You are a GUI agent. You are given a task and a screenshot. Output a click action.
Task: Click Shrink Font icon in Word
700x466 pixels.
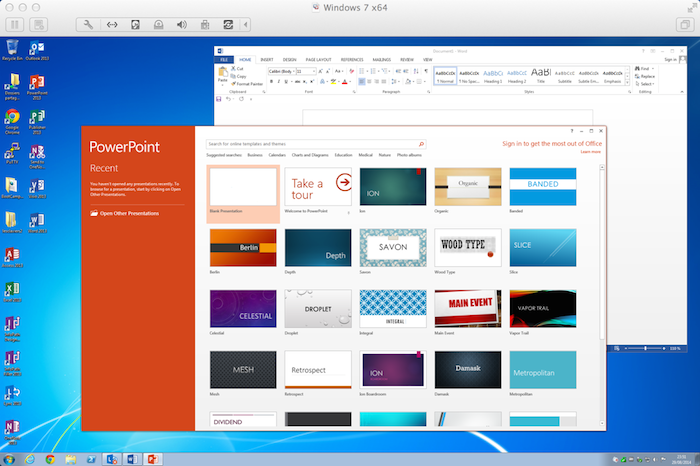328,71
